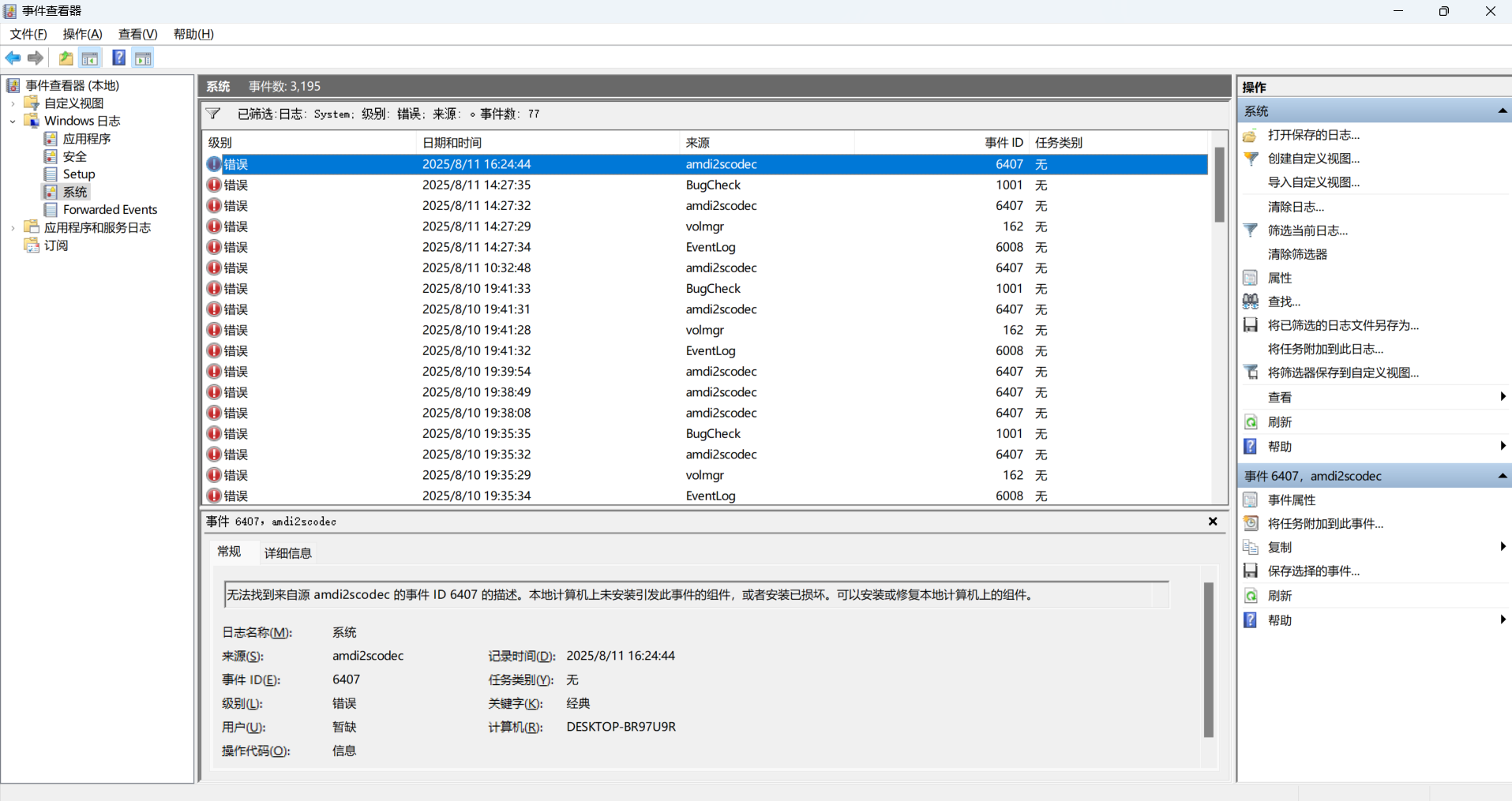Open the 复制 submenu arrow in actions
The width and height of the screenshot is (1512, 801).
(1503, 547)
